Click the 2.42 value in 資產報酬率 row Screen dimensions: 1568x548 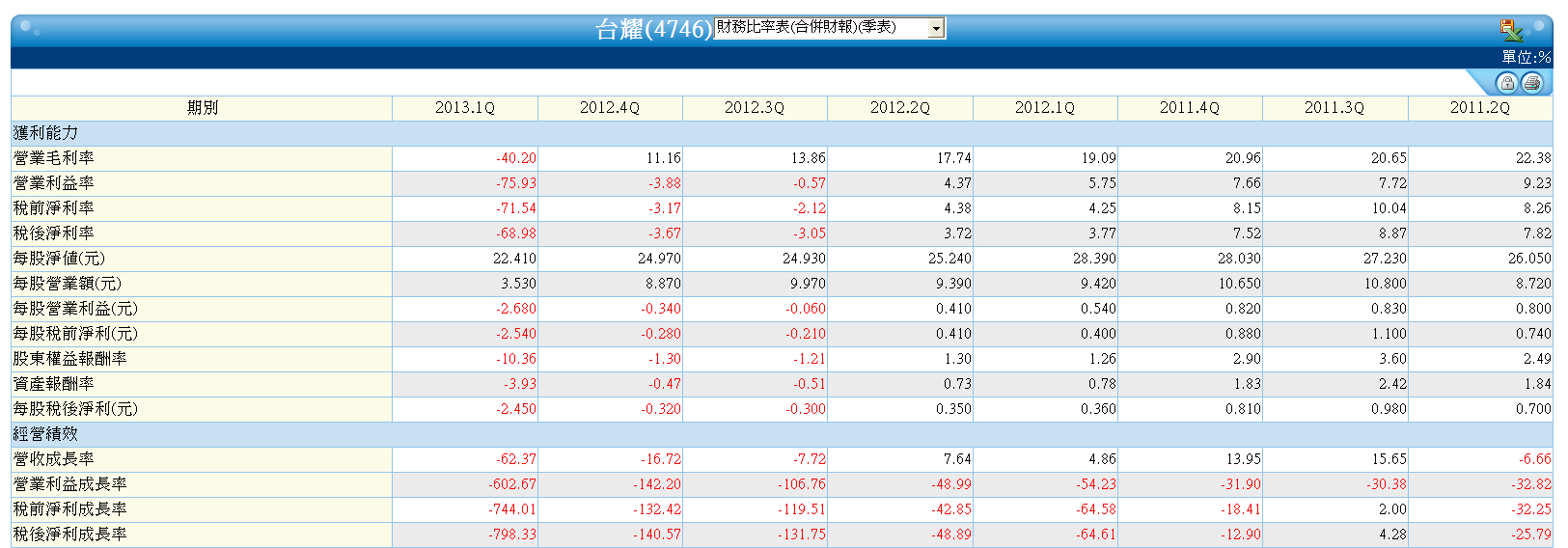1392,384
